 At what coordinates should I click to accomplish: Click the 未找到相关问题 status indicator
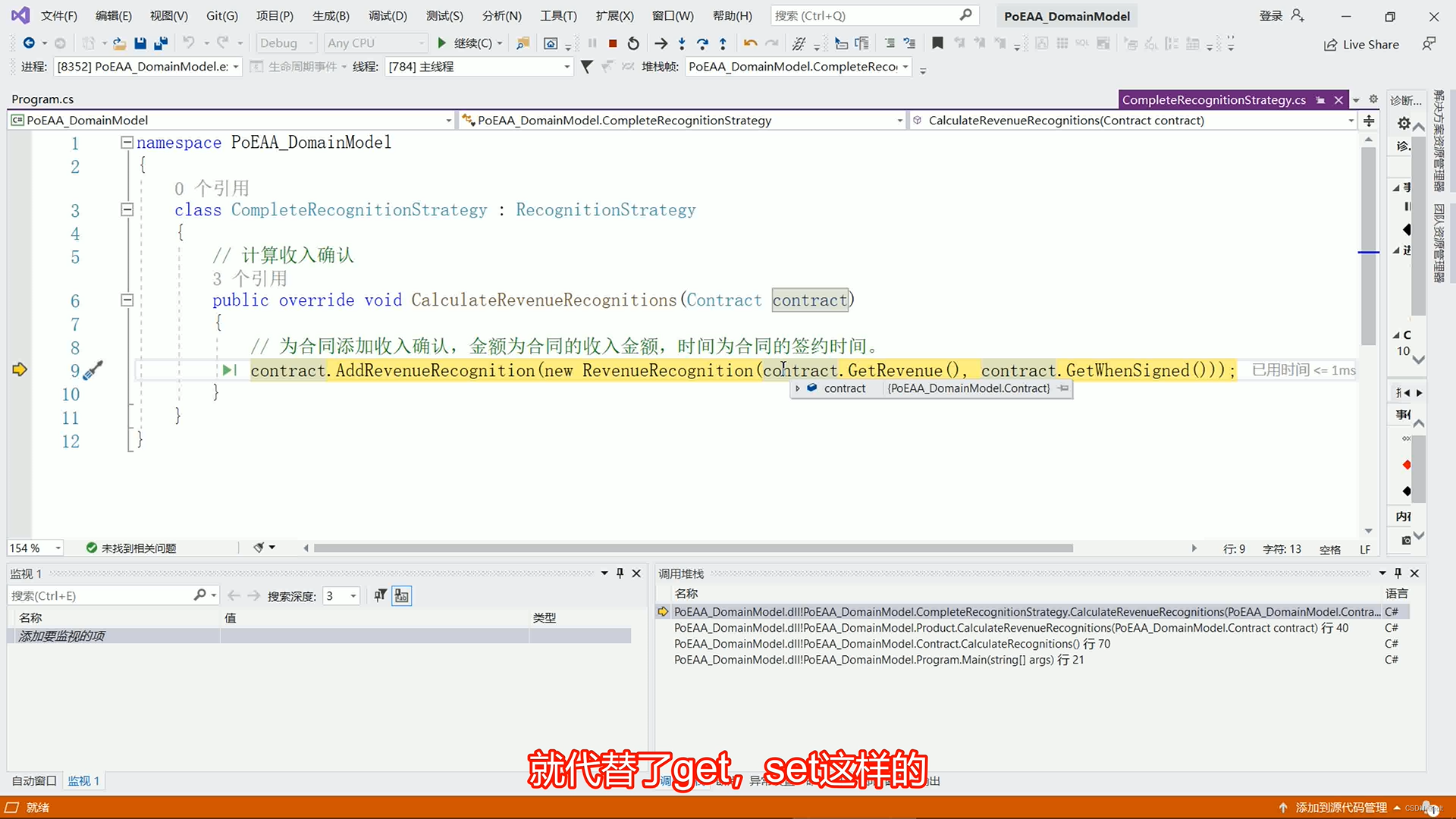pyautogui.click(x=131, y=548)
